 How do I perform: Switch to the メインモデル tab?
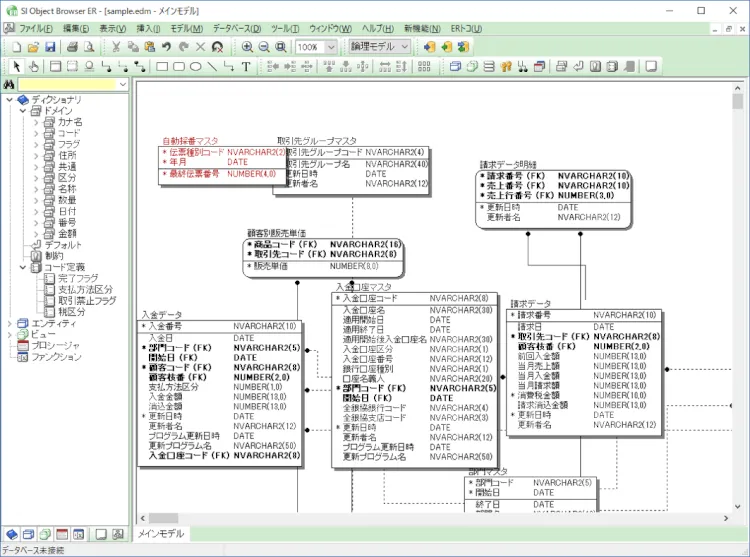pos(161,534)
